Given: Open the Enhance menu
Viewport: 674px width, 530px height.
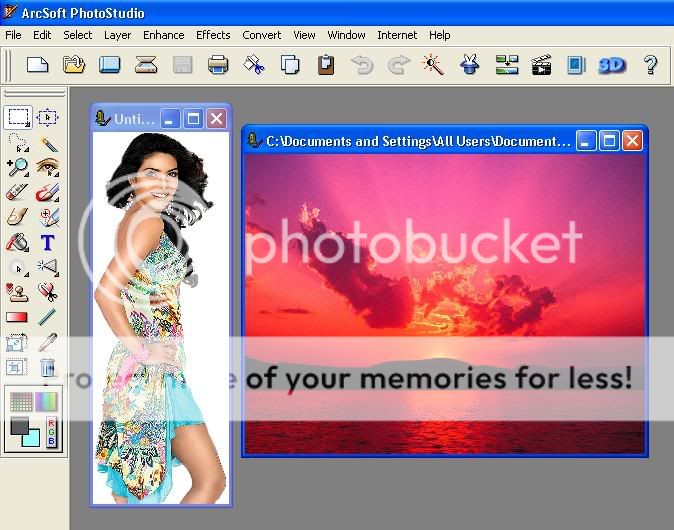Looking at the screenshot, I should pyautogui.click(x=163, y=35).
